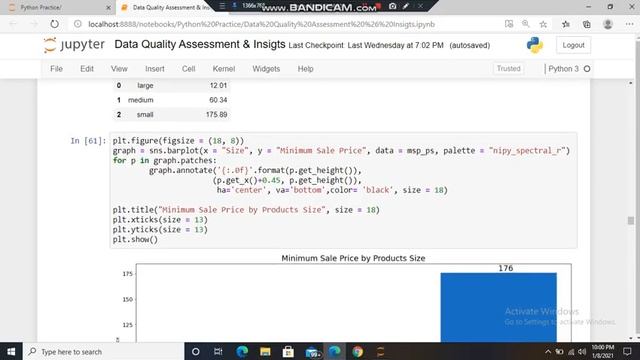This screenshot has width=640, height=360.
Task: Click the 'medium' table cell
Action: point(141,100)
